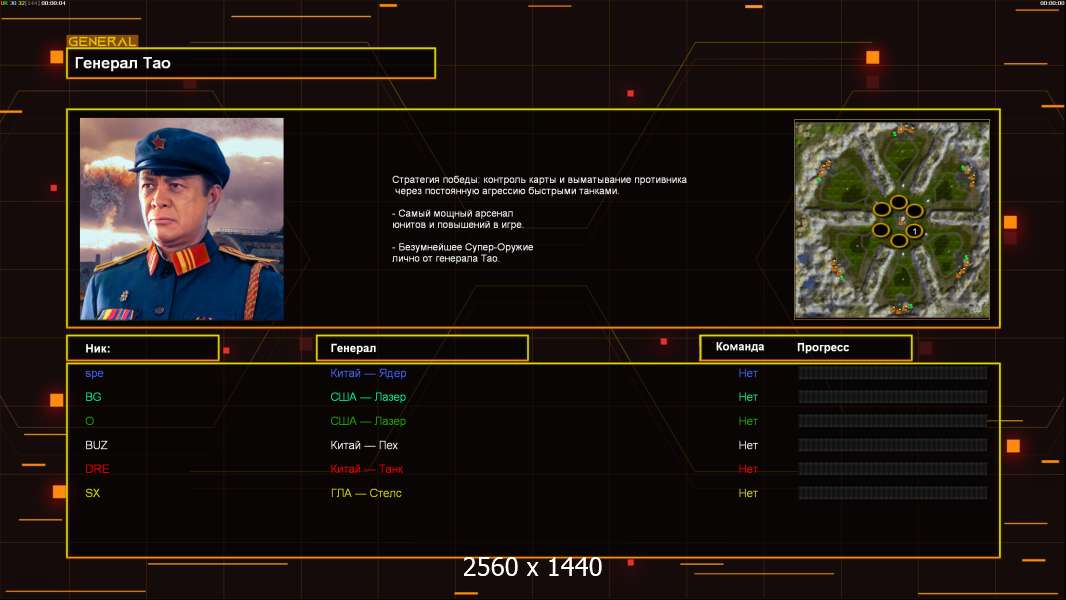Click the loading progress bar for spe
Screen dimensions: 1066x600
pyautogui.click(x=893, y=372)
